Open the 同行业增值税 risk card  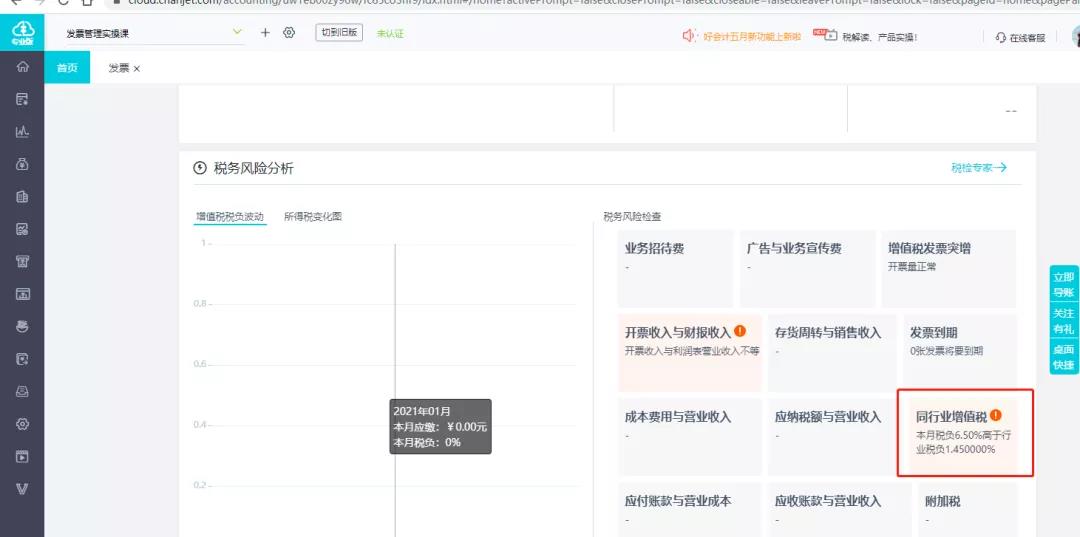[x=965, y=433]
